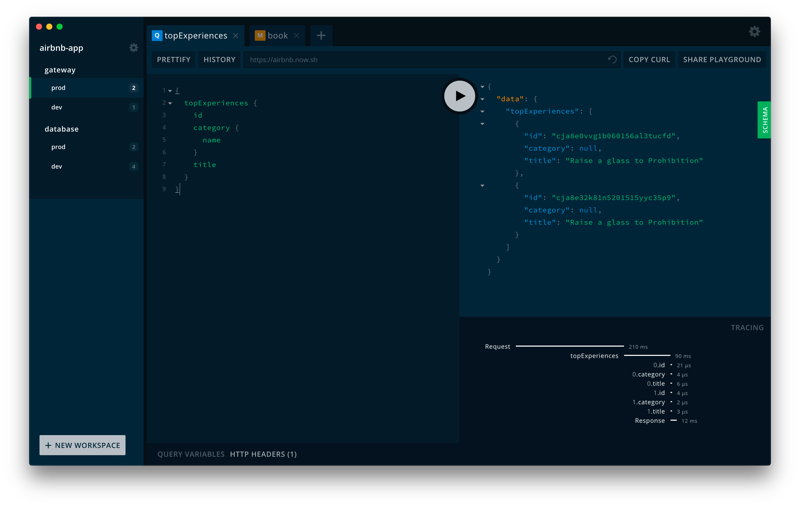This screenshot has width=800, height=507.
Task: Click the badge count on database dev
Action: pos(134,166)
